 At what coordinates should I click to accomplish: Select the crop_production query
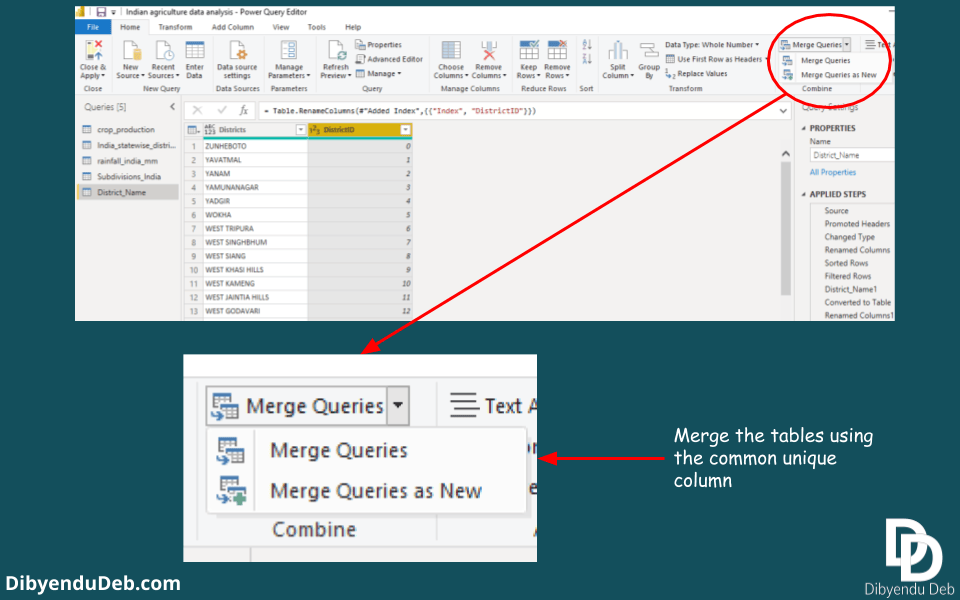(128, 130)
